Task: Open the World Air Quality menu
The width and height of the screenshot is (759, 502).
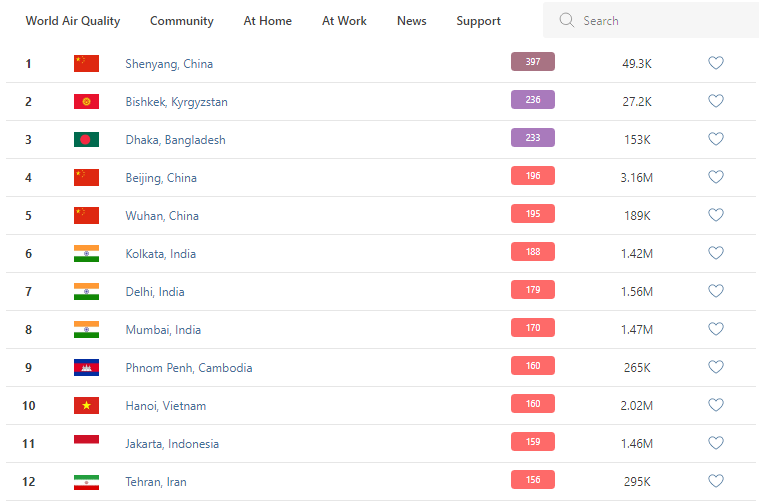Action: [73, 21]
